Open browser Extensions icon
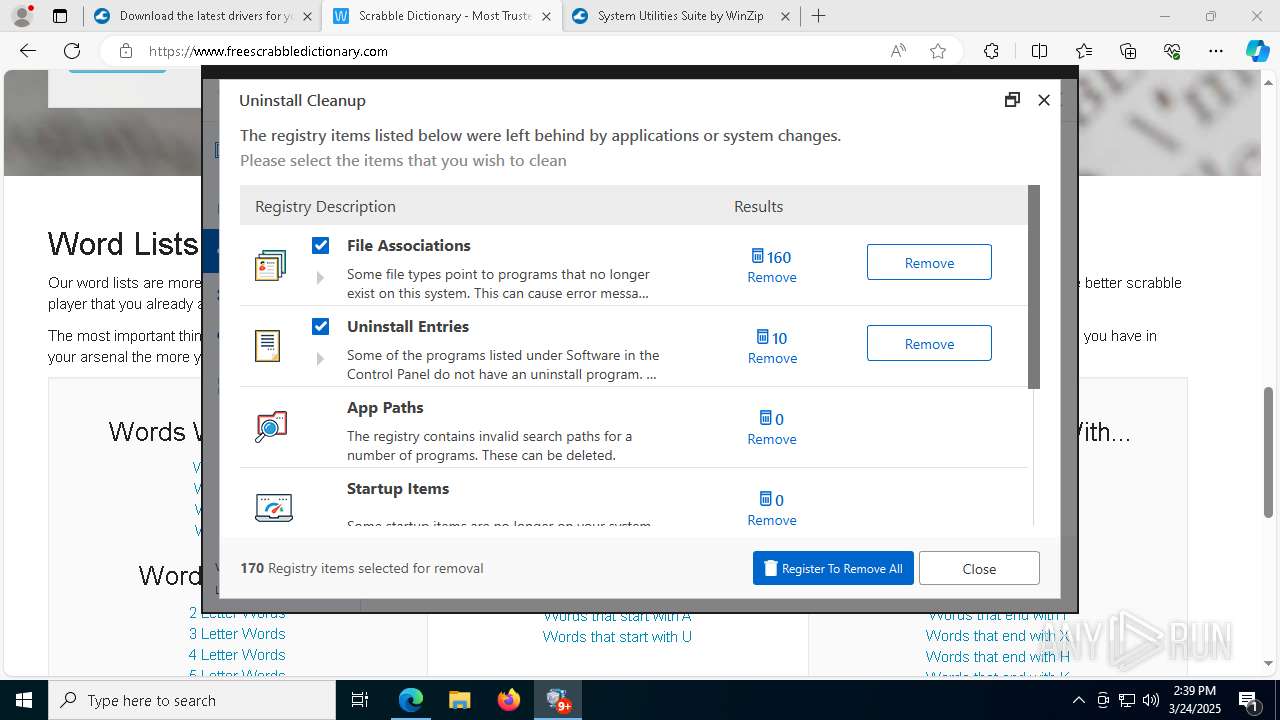The height and width of the screenshot is (720, 1280). [991, 51]
